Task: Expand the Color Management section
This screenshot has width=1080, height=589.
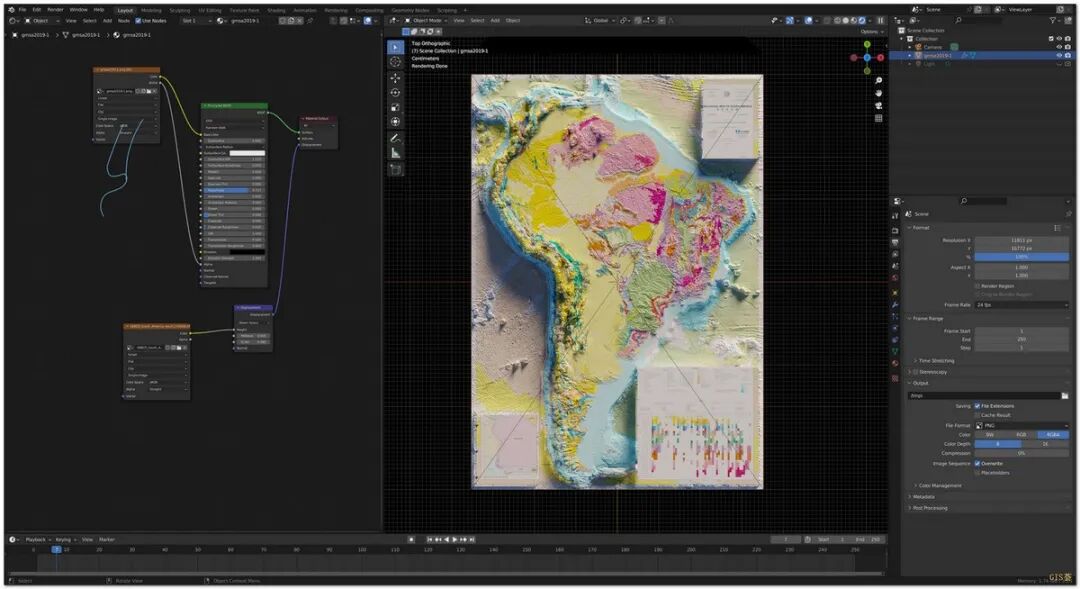Action: coord(938,485)
